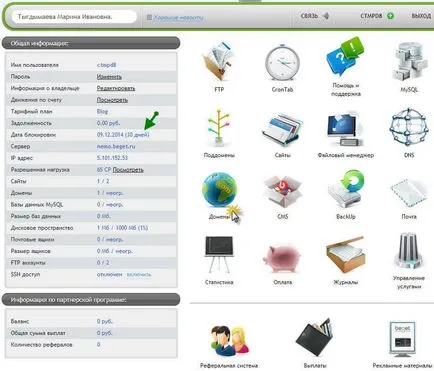Click the Дата блокировки value 09.12.2014
The height and width of the screenshot is (371, 434).
123,135
